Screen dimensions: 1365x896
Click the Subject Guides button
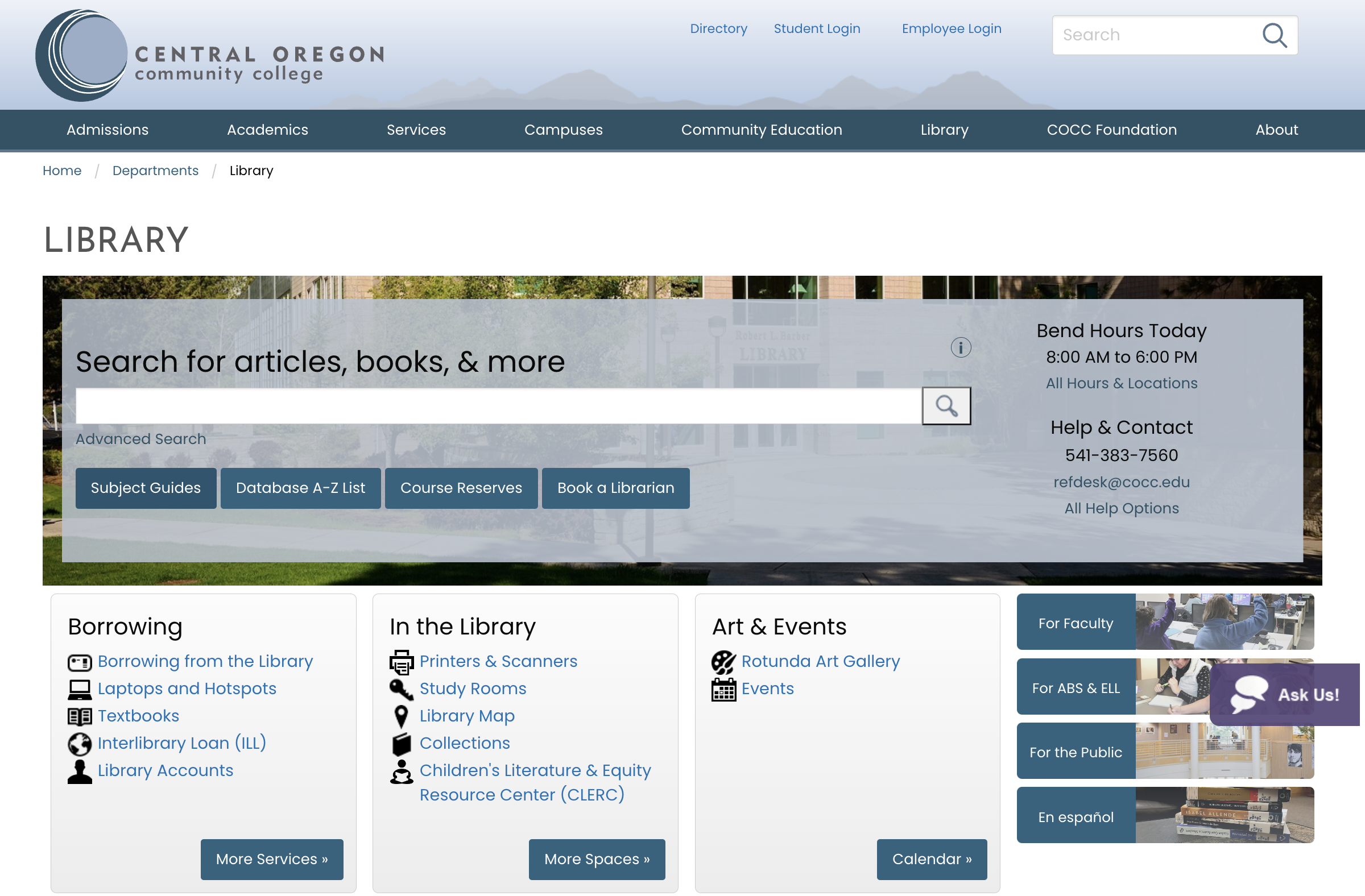(146, 488)
